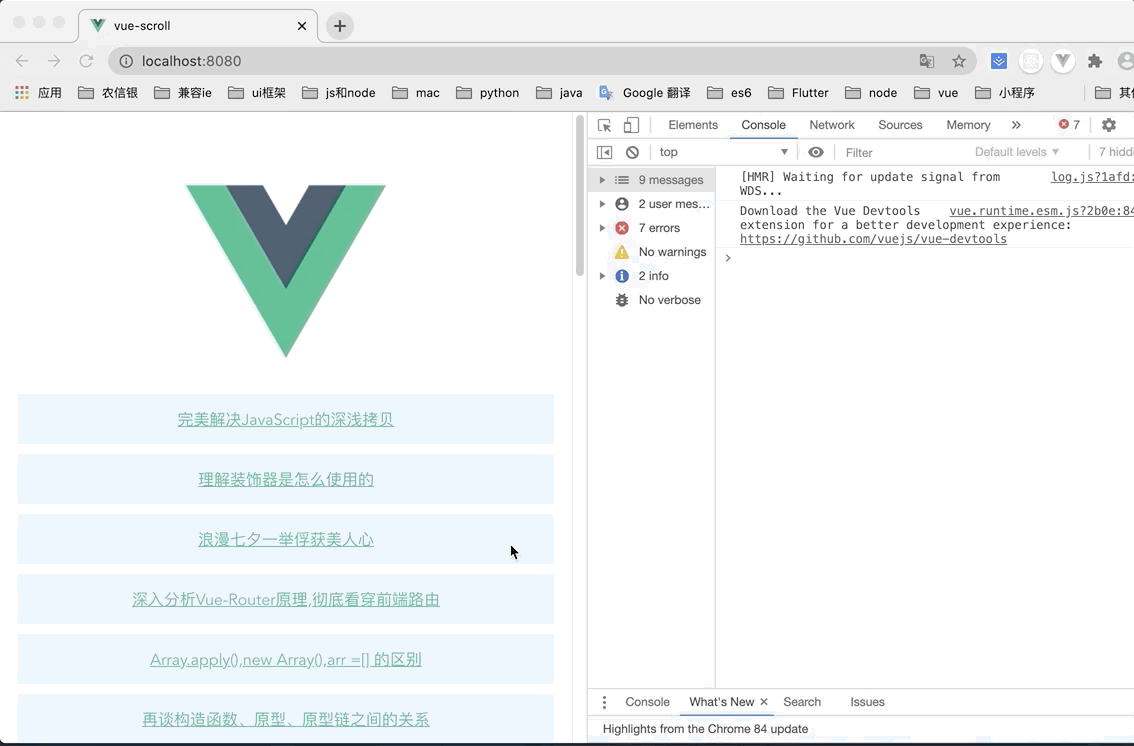Open source link vue.runtime.esm.js in console
1134x746 pixels.
[x=1041, y=211]
